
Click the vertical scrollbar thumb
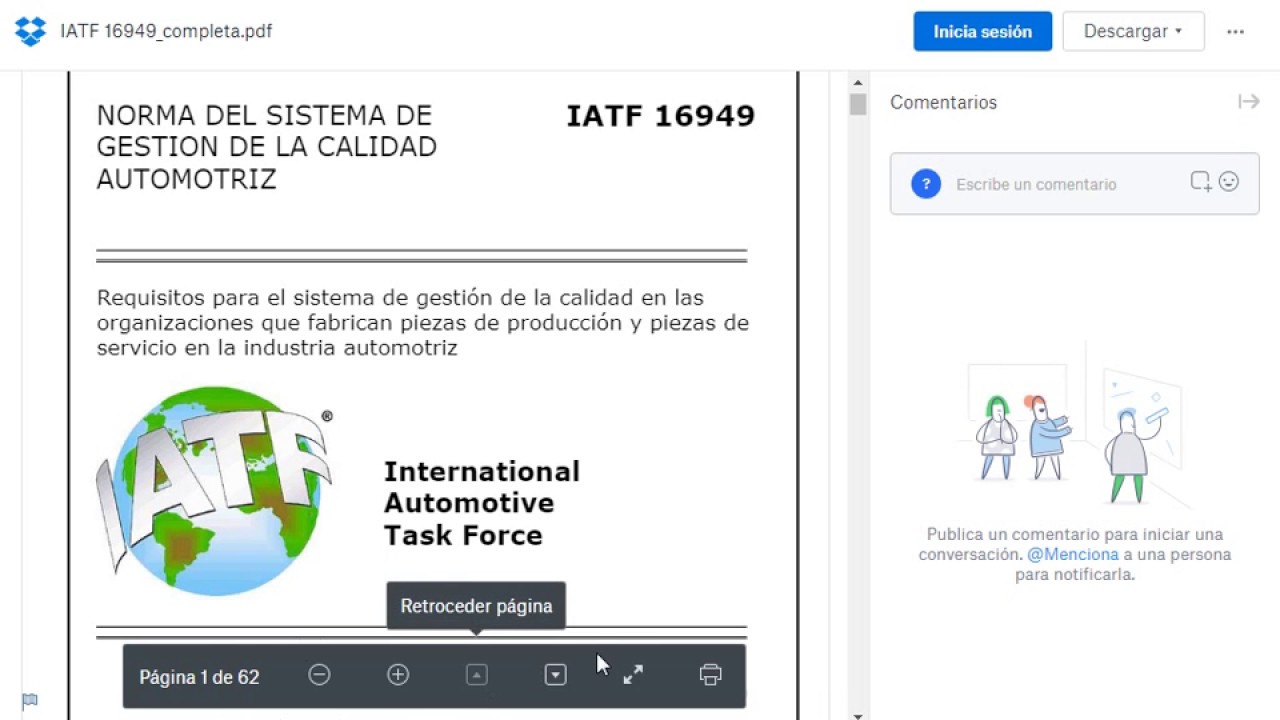coord(858,104)
